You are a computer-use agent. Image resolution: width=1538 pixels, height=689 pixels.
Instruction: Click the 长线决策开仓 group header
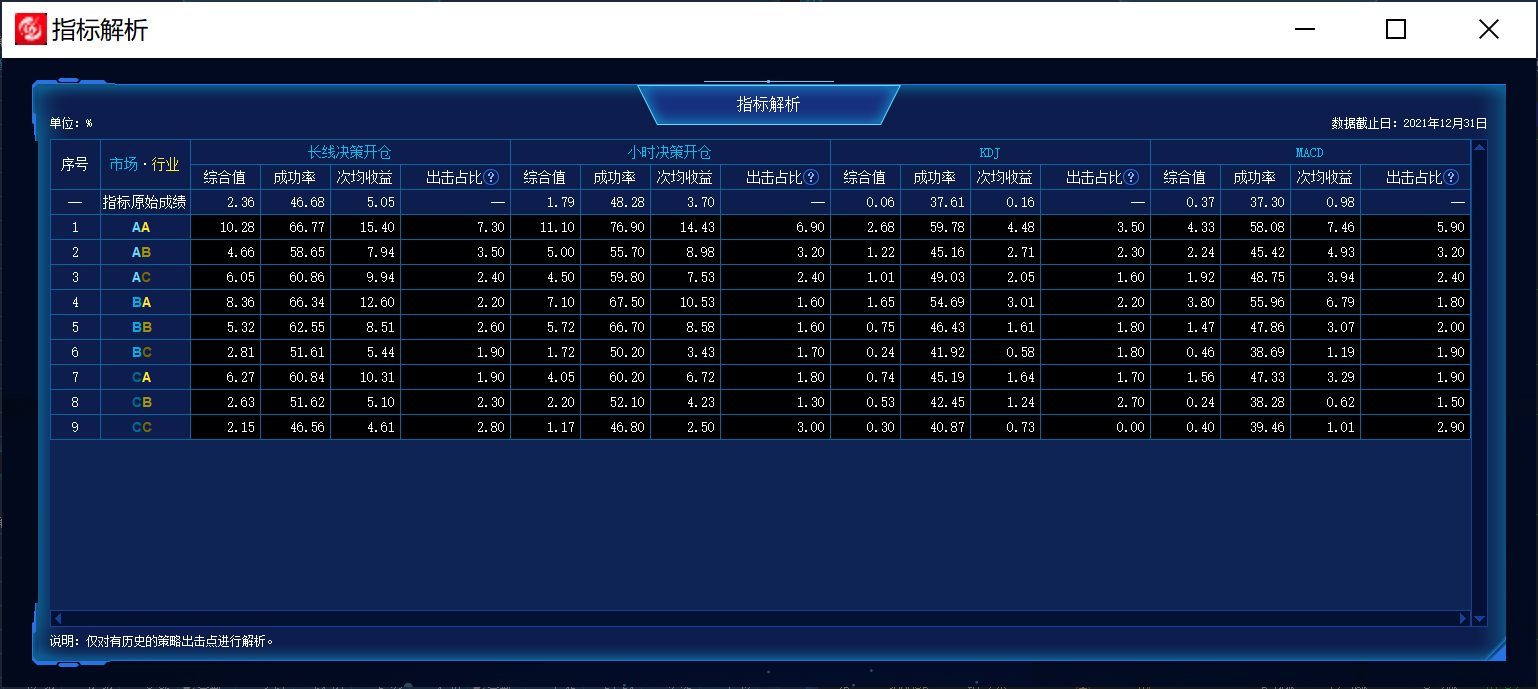tap(349, 152)
